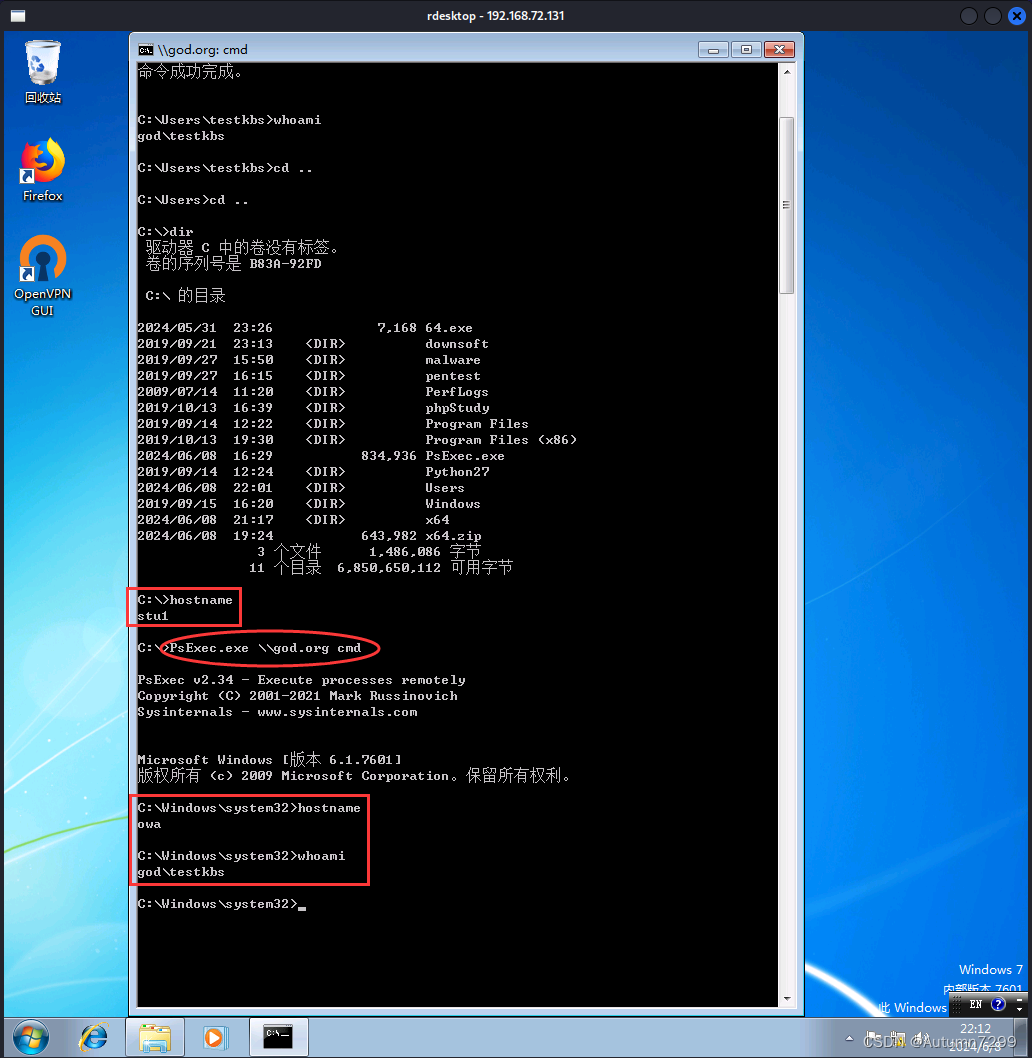
Task: Launch Internet Explorer from the taskbar
Action: tap(94, 1037)
